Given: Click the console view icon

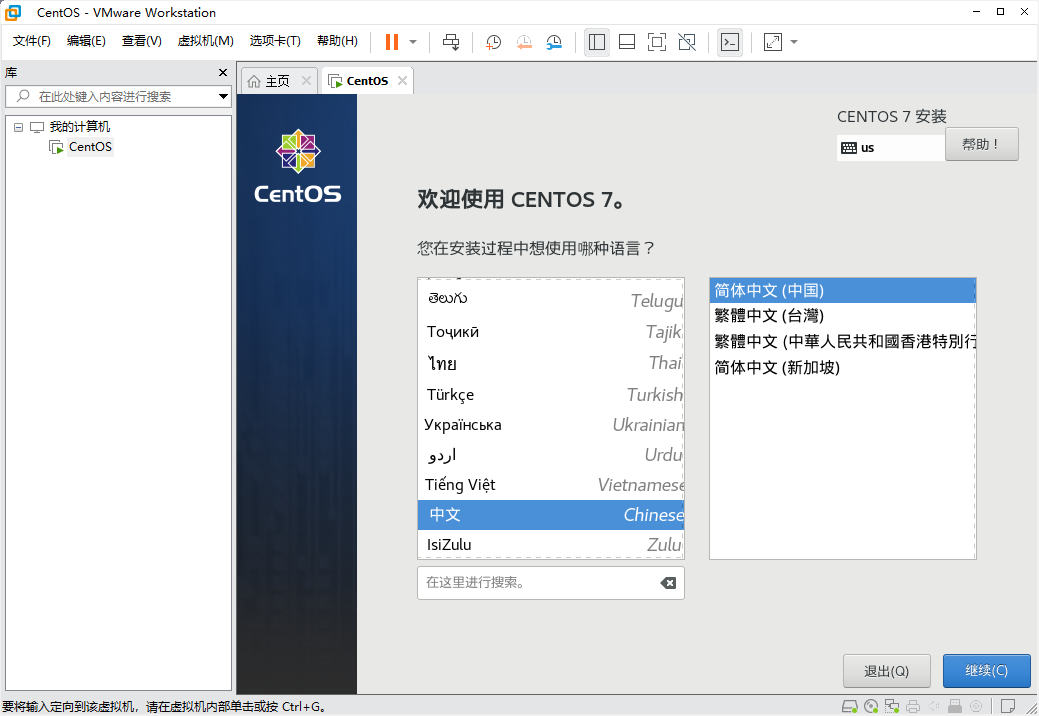Looking at the screenshot, I should (730, 42).
